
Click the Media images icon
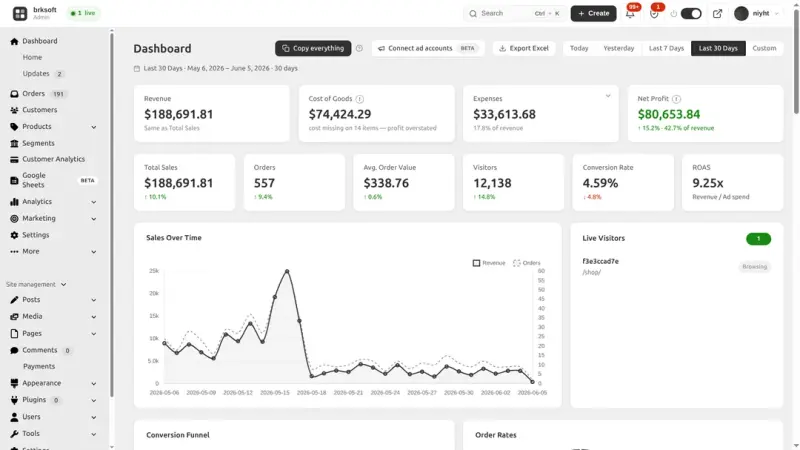[x=14, y=317]
